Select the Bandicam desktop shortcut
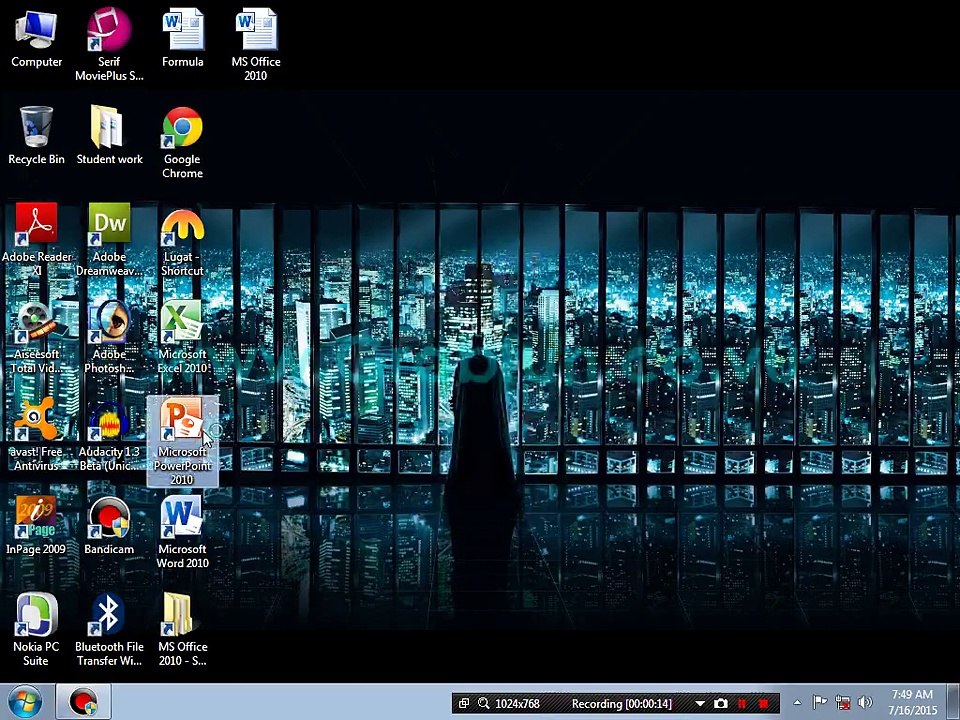Image resolution: width=960 pixels, height=720 pixels. click(x=109, y=525)
